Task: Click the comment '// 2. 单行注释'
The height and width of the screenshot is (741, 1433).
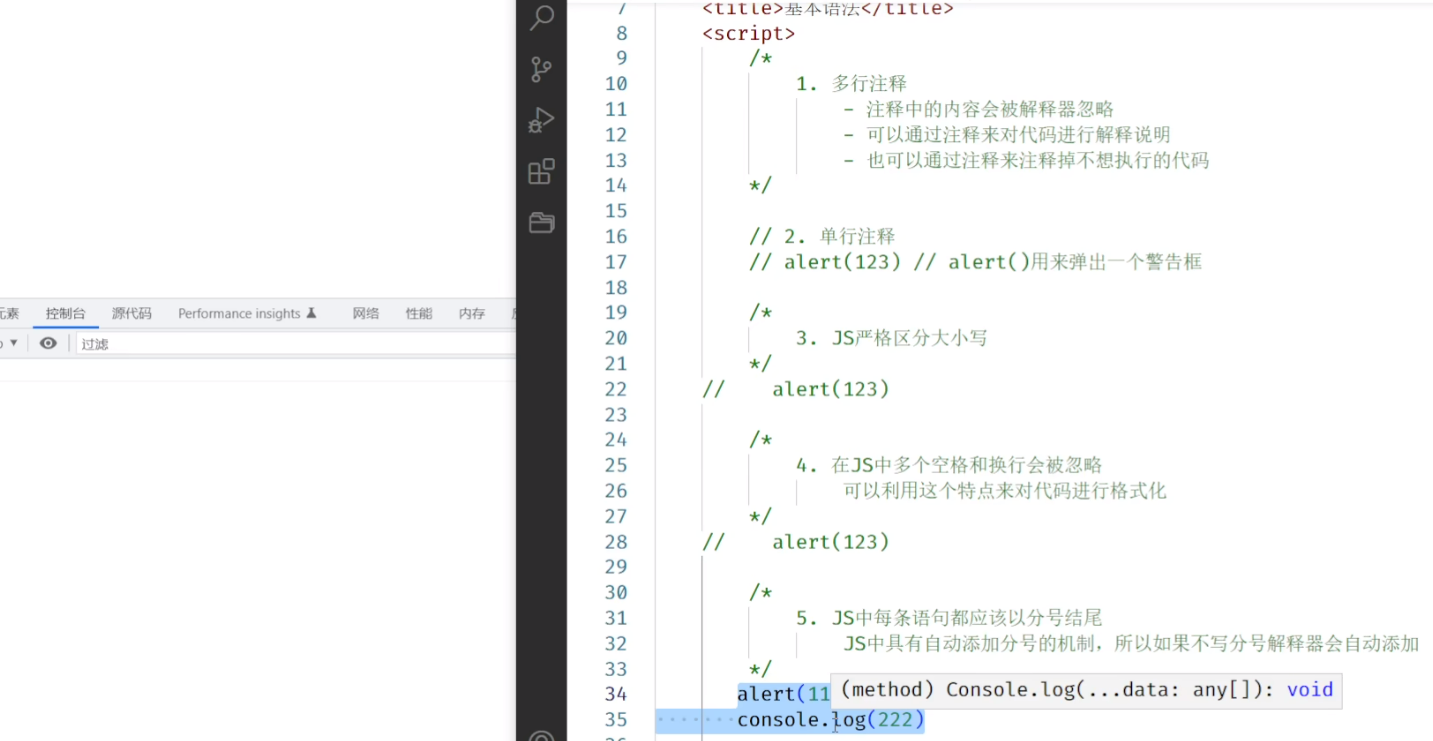Action: [x=822, y=236]
